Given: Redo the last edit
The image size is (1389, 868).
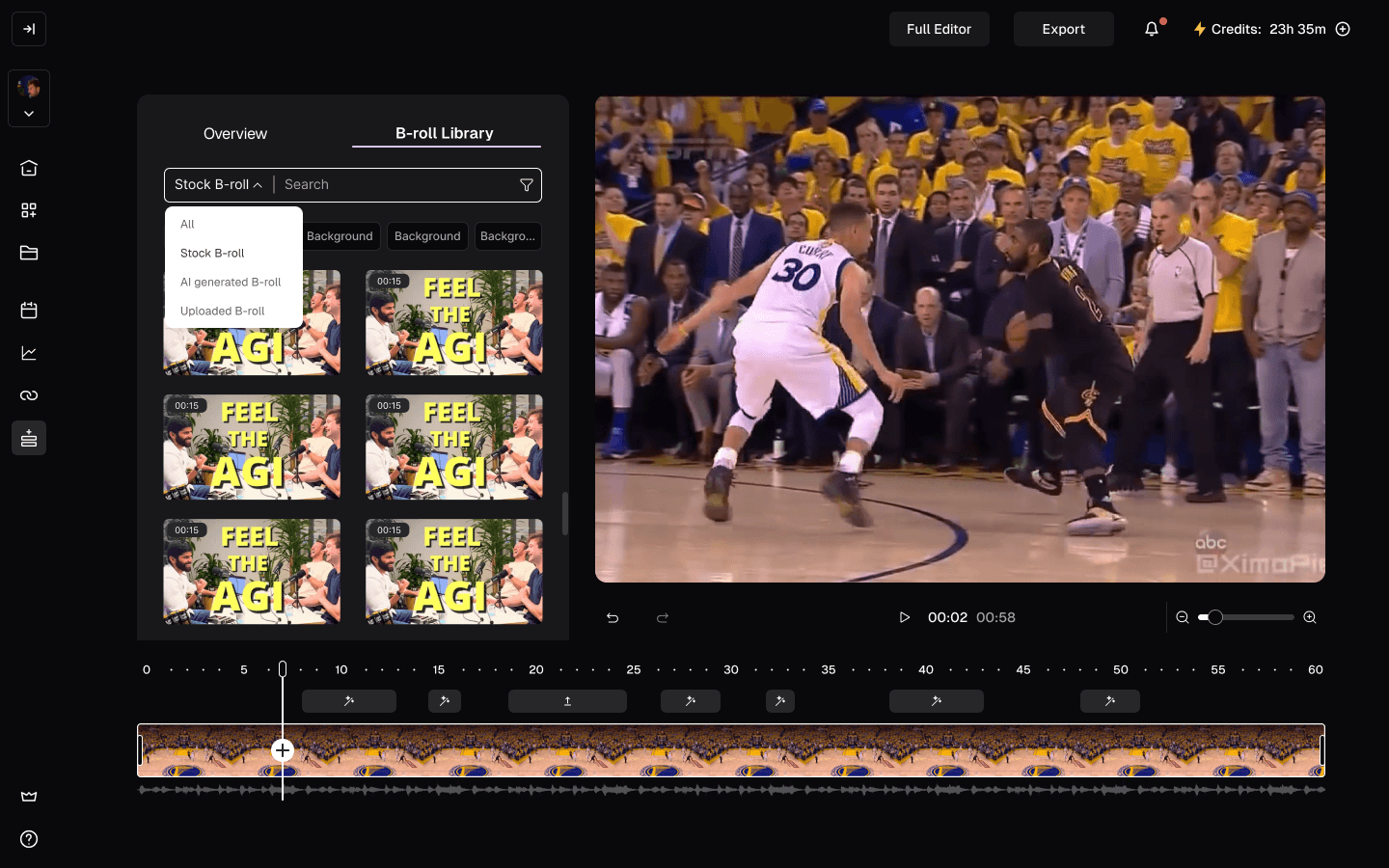Looking at the screenshot, I should coord(663,617).
